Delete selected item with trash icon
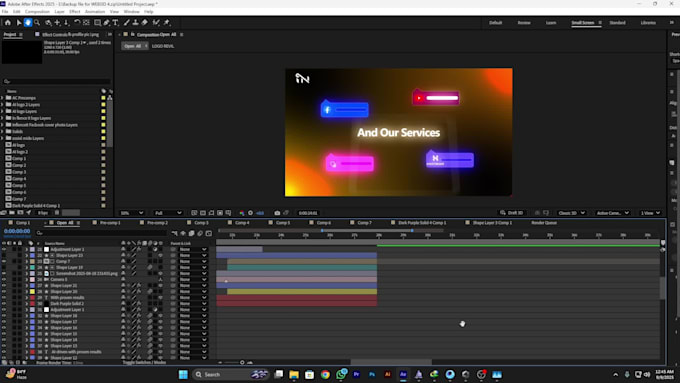Image resolution: width=680 pixels, height=383 pixels. 57,213
